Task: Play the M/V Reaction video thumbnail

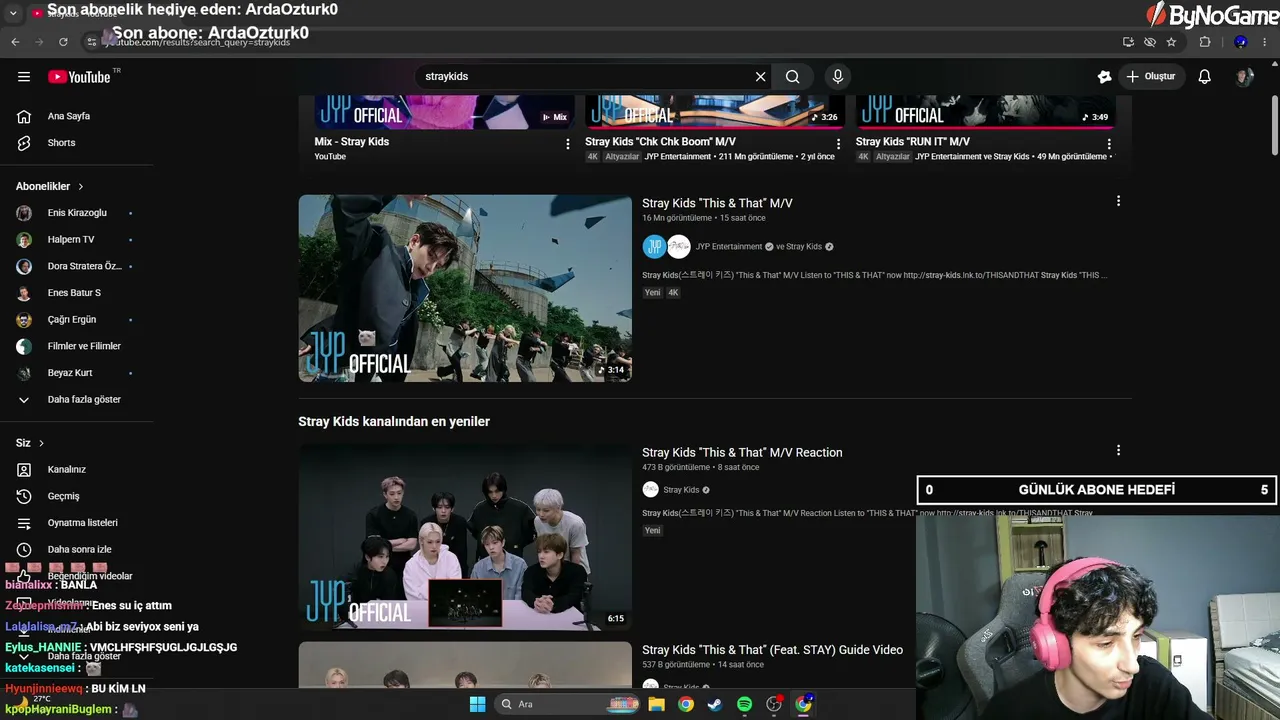Action: (465, 537)
